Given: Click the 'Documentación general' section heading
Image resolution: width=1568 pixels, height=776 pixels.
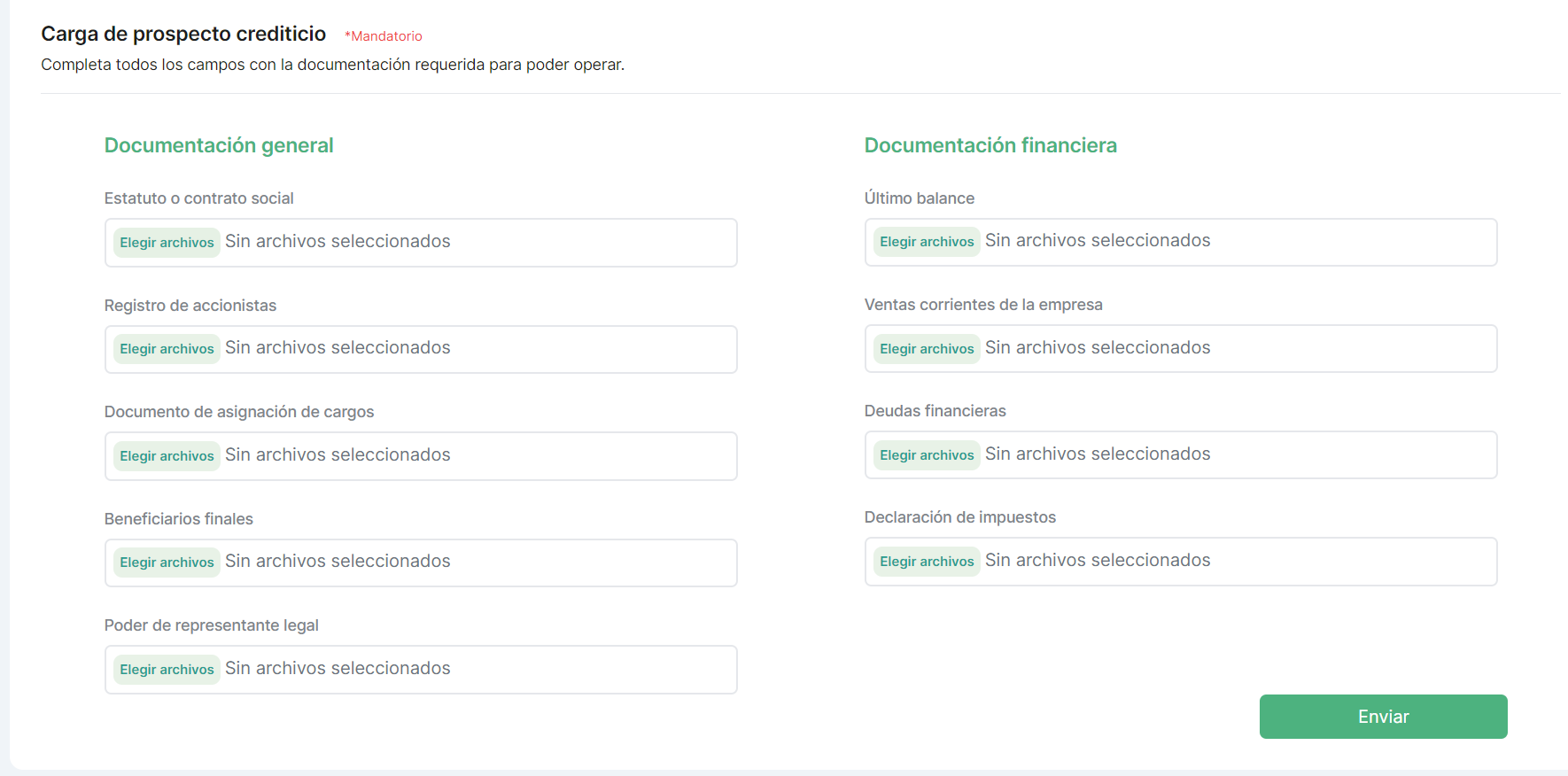Looking at the screenshot, I should 219,145.
